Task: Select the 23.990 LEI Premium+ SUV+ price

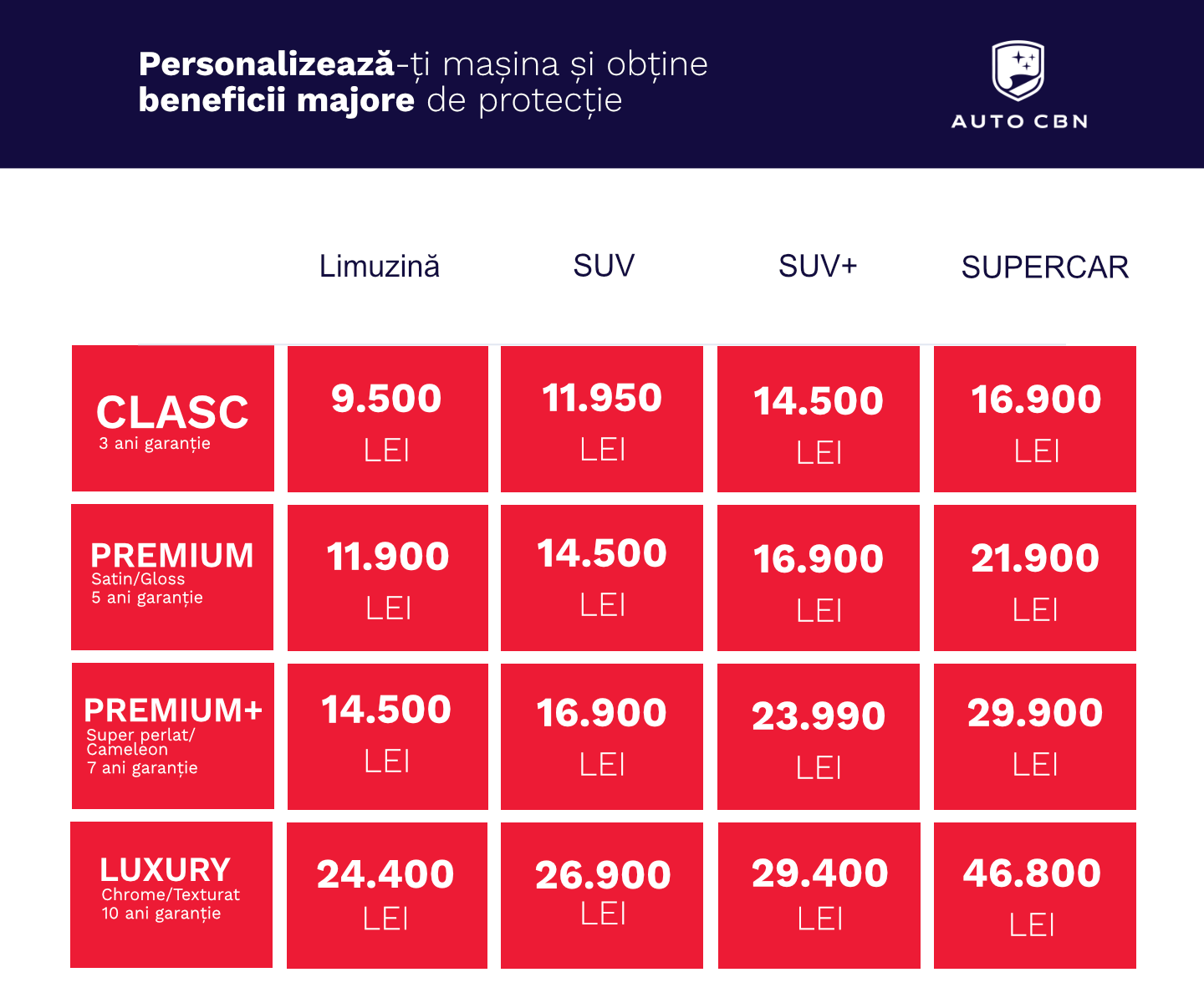Action: pyautogui.click(x=819, y=736)
